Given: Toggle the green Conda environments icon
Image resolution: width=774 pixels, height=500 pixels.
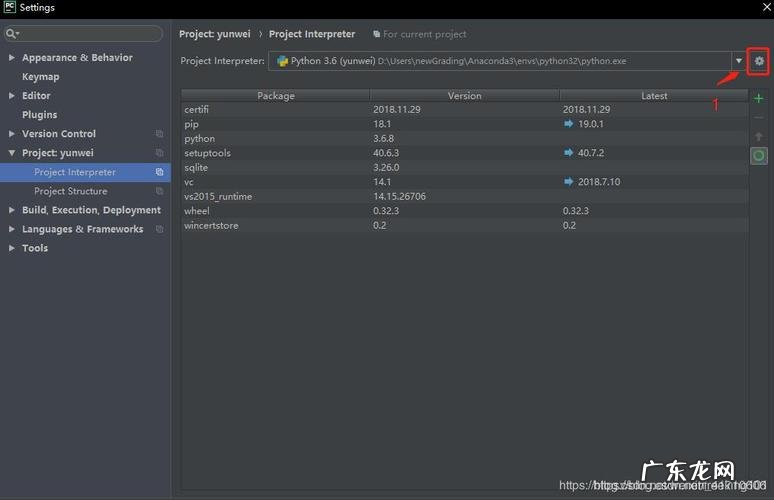Looking at the screenshot, I should coord(759,156).
